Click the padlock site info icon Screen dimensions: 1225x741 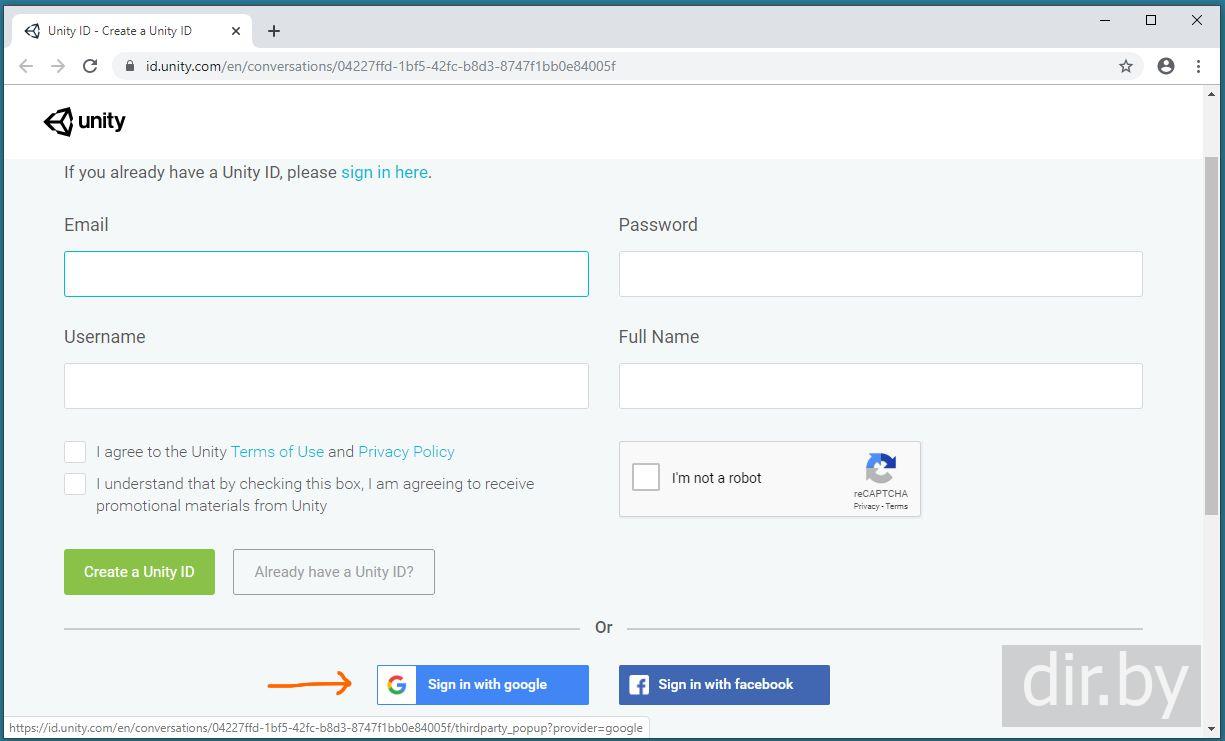(129, 66)
